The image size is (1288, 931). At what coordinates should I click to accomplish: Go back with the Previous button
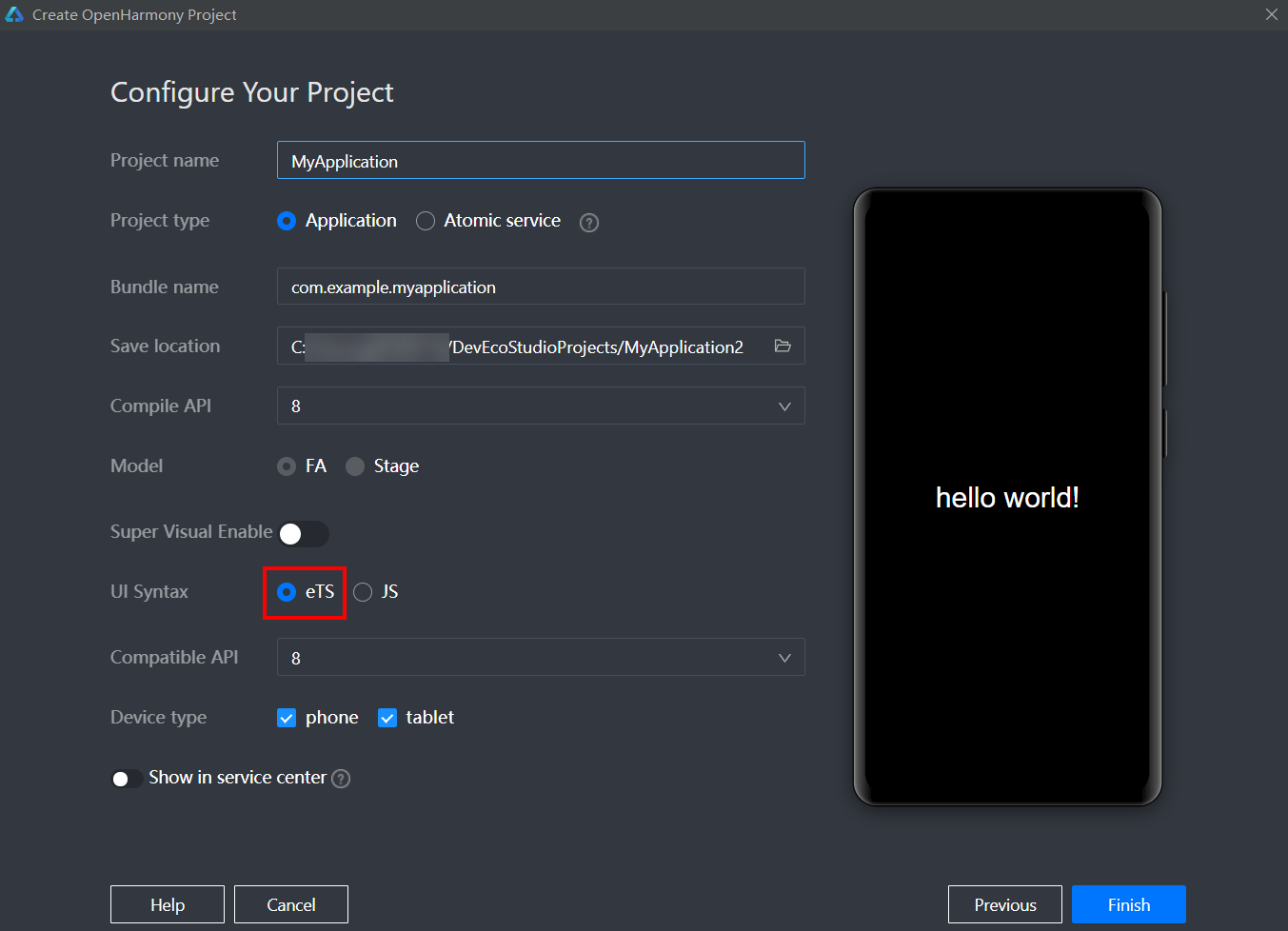pos(1005,904)
